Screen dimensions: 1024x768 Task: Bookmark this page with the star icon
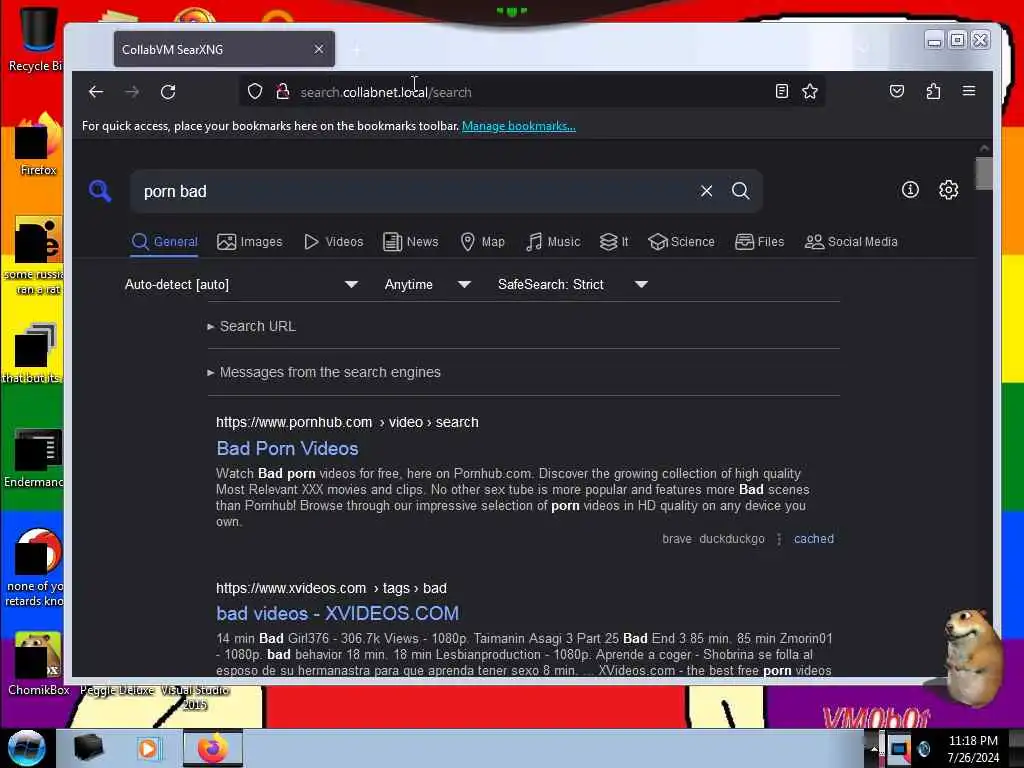click(x=810, y=91)
